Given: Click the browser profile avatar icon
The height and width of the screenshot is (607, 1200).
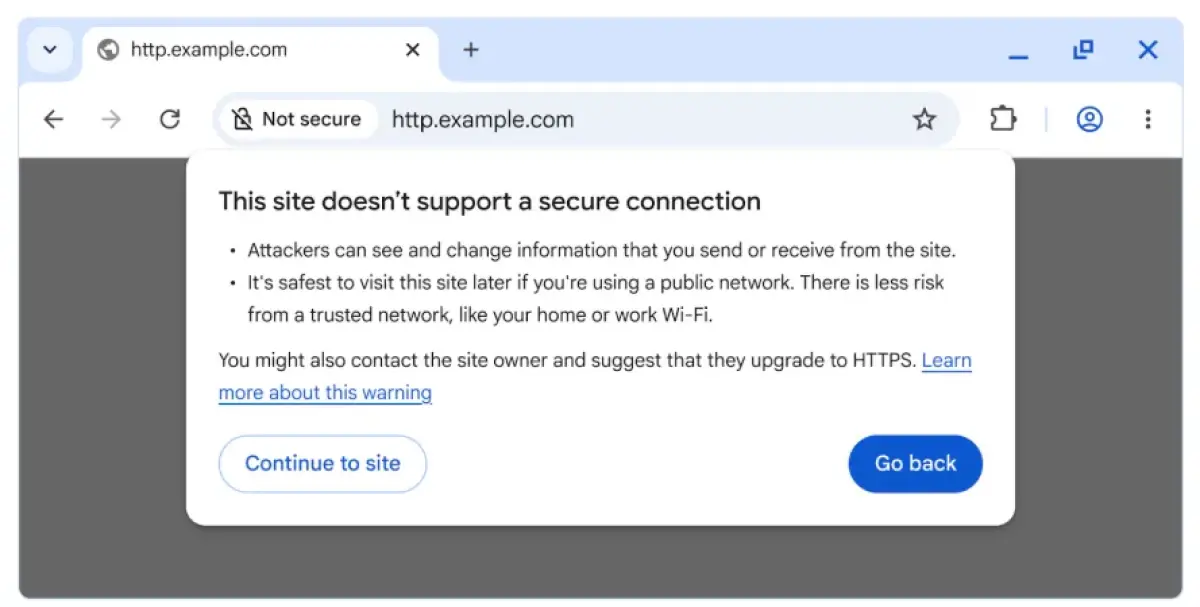Looking at the screenshot, I should 1089,119.
